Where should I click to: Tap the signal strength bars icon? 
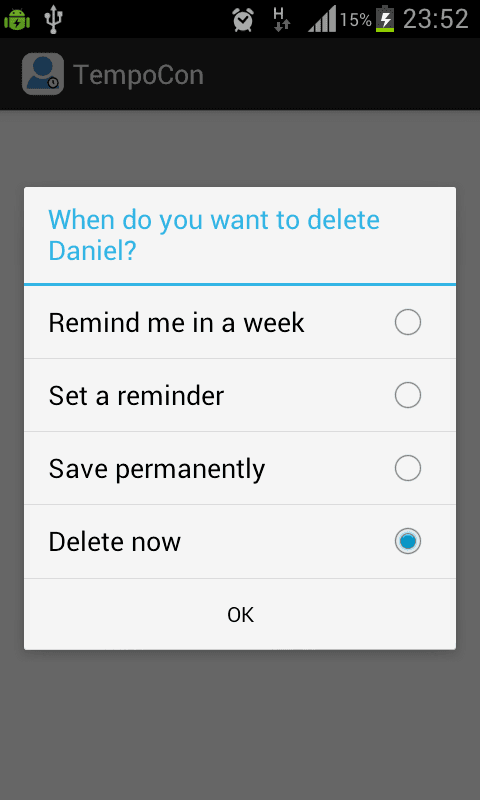click(x=322, y=19)
